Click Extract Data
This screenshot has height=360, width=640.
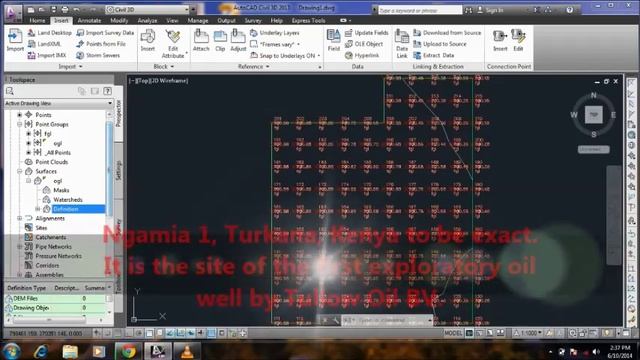coord(433,55)
